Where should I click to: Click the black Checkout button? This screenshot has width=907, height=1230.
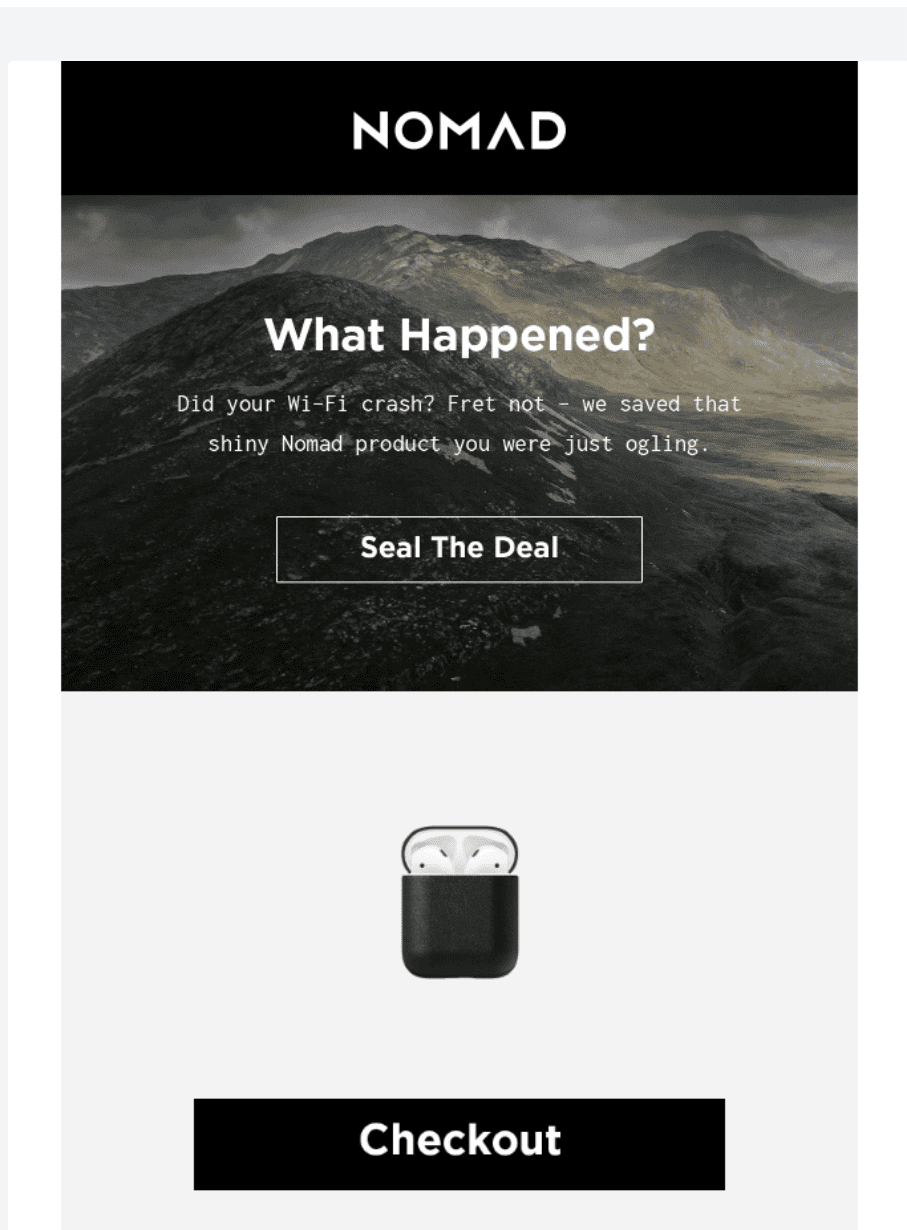(x=459, y=1144)
